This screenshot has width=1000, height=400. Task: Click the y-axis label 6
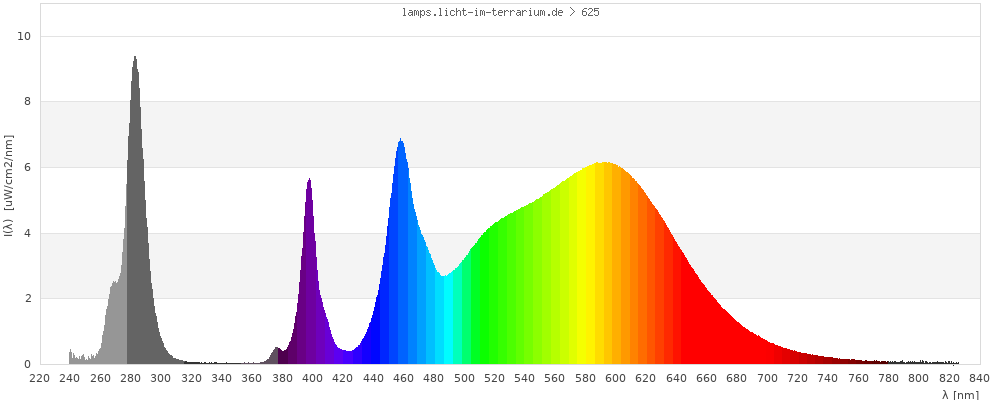point(28,168)
